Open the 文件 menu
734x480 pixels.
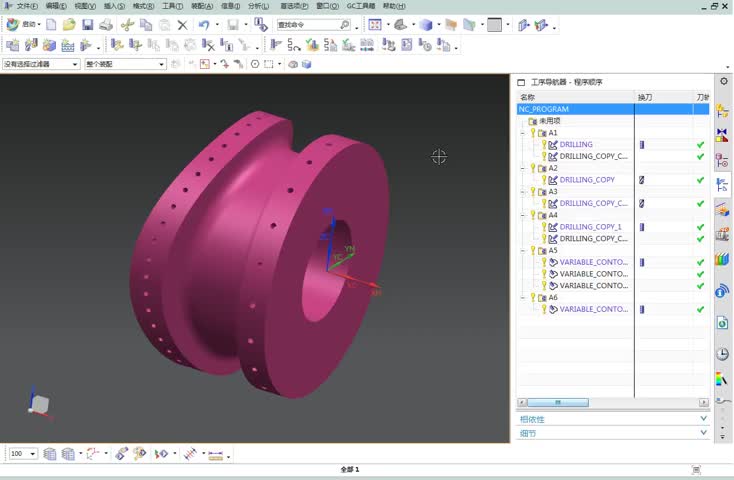coord(26,6)
